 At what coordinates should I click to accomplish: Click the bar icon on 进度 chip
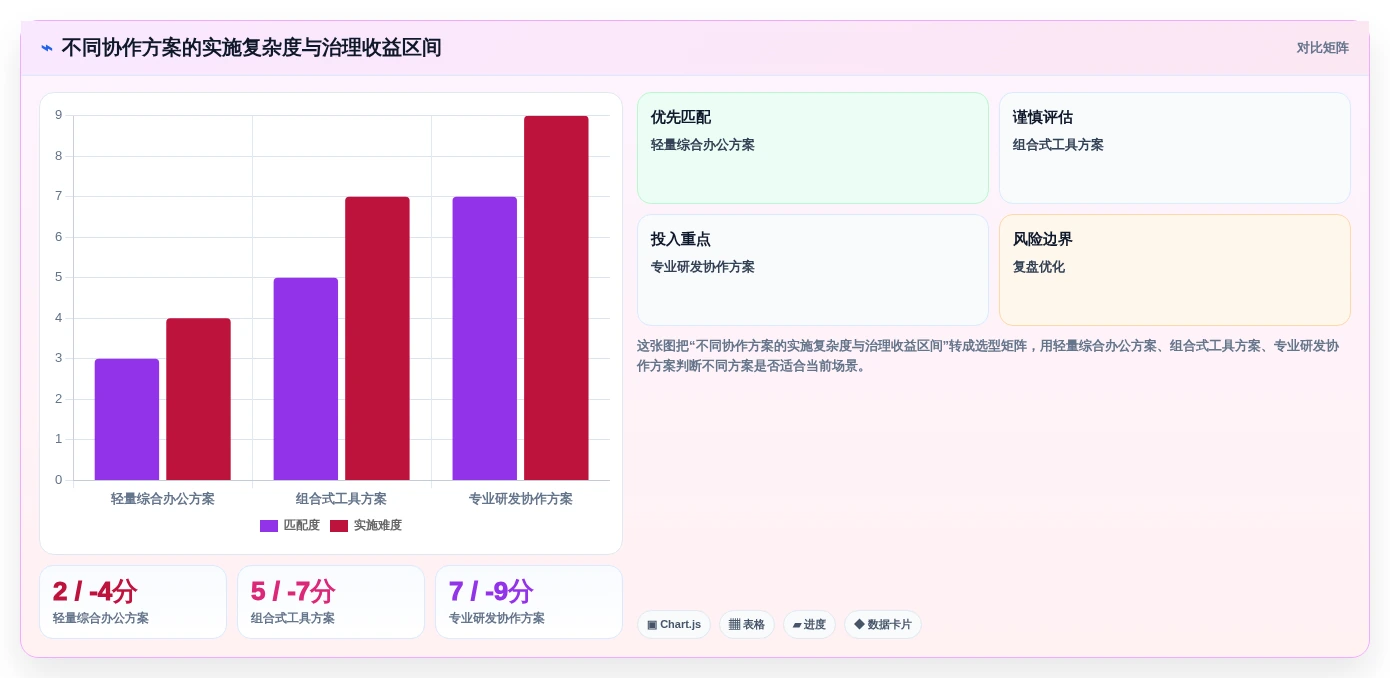click(x=797, y=625)
